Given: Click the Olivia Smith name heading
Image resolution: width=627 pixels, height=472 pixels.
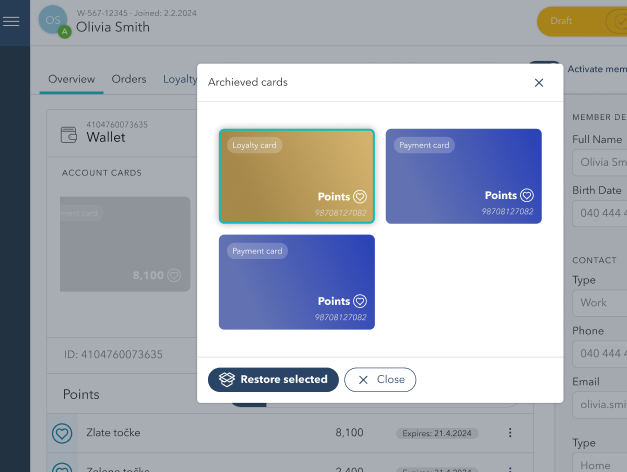Looking at the screenshot, I should 113,27.
